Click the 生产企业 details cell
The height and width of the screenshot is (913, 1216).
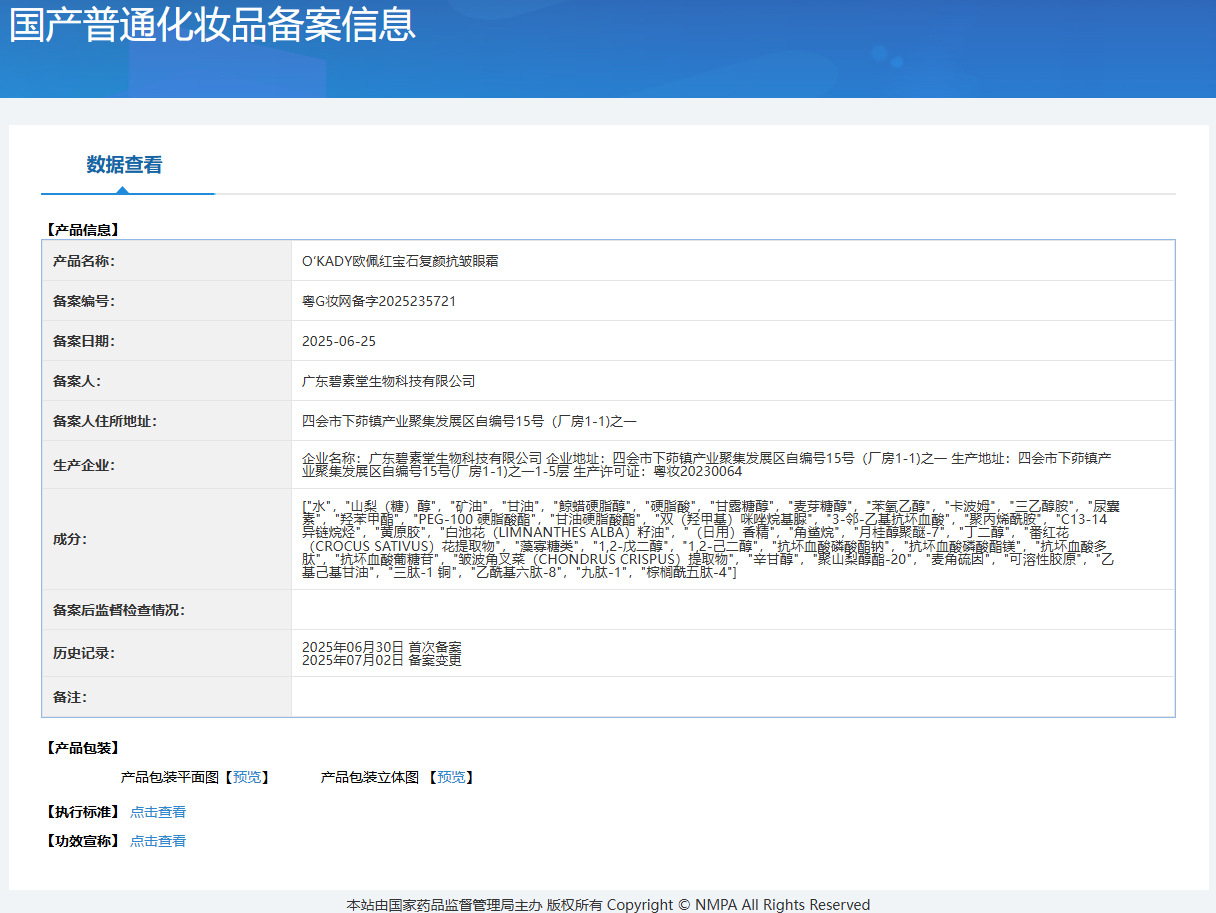pos(733,465)
